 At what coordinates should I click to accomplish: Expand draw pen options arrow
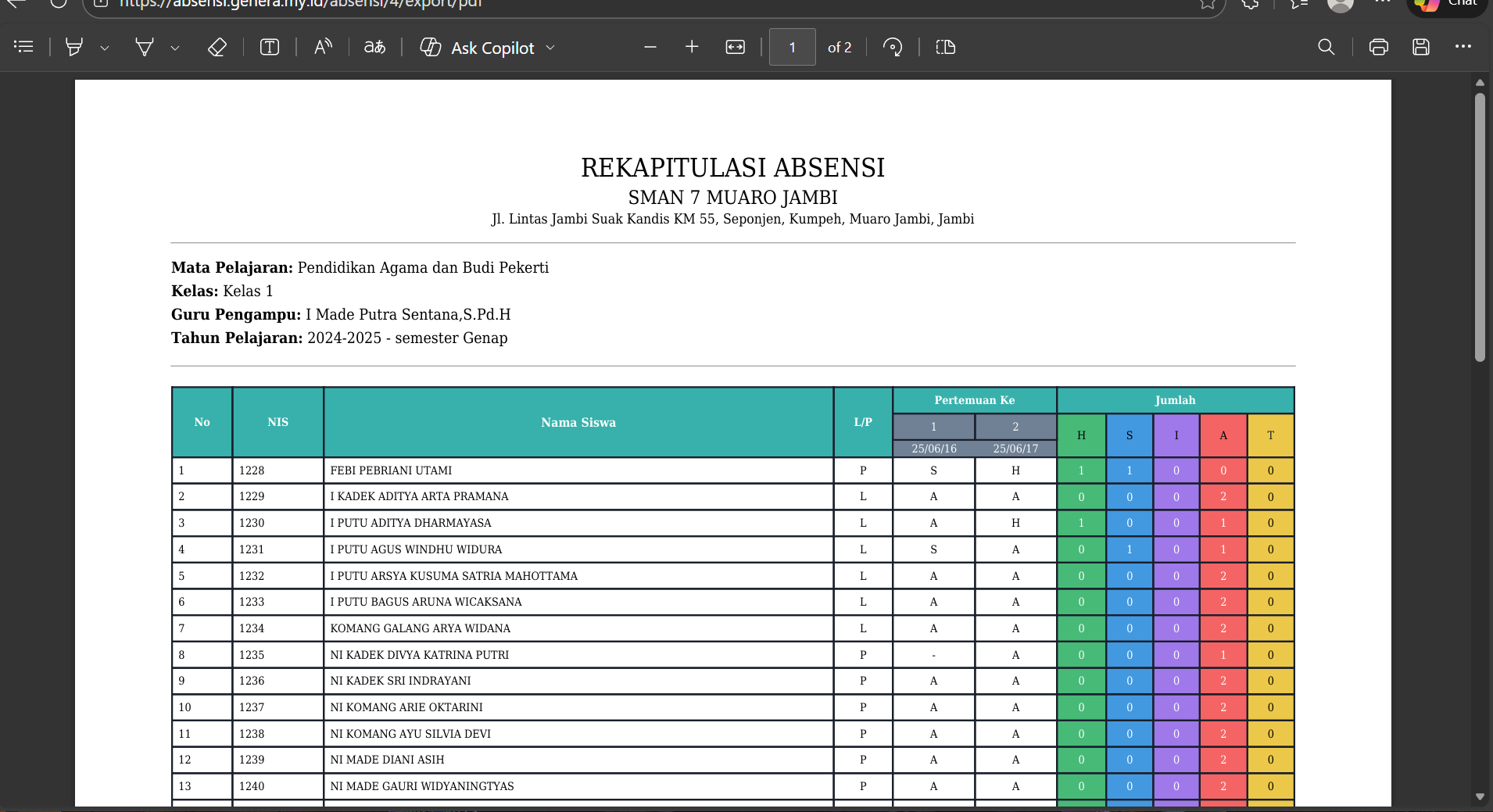175,48
